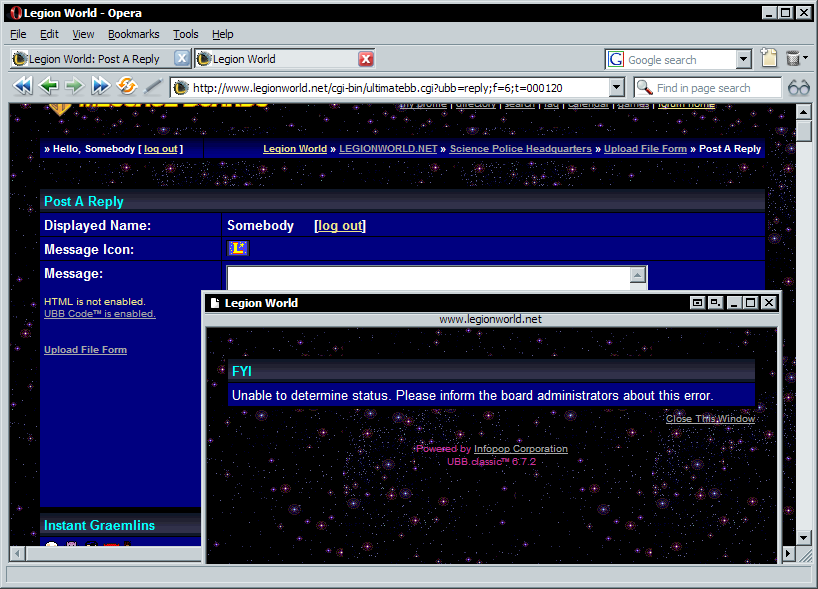Maximize the Legion World popup window
The width and height of the screenshot is (818, 589).
click(x=751, y=303)
